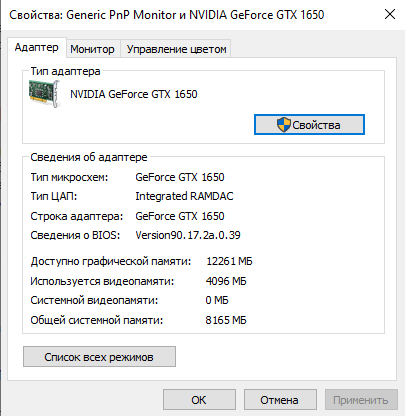
Task: Cancel with the Отмена button
Action: click(x=280, y=400)
